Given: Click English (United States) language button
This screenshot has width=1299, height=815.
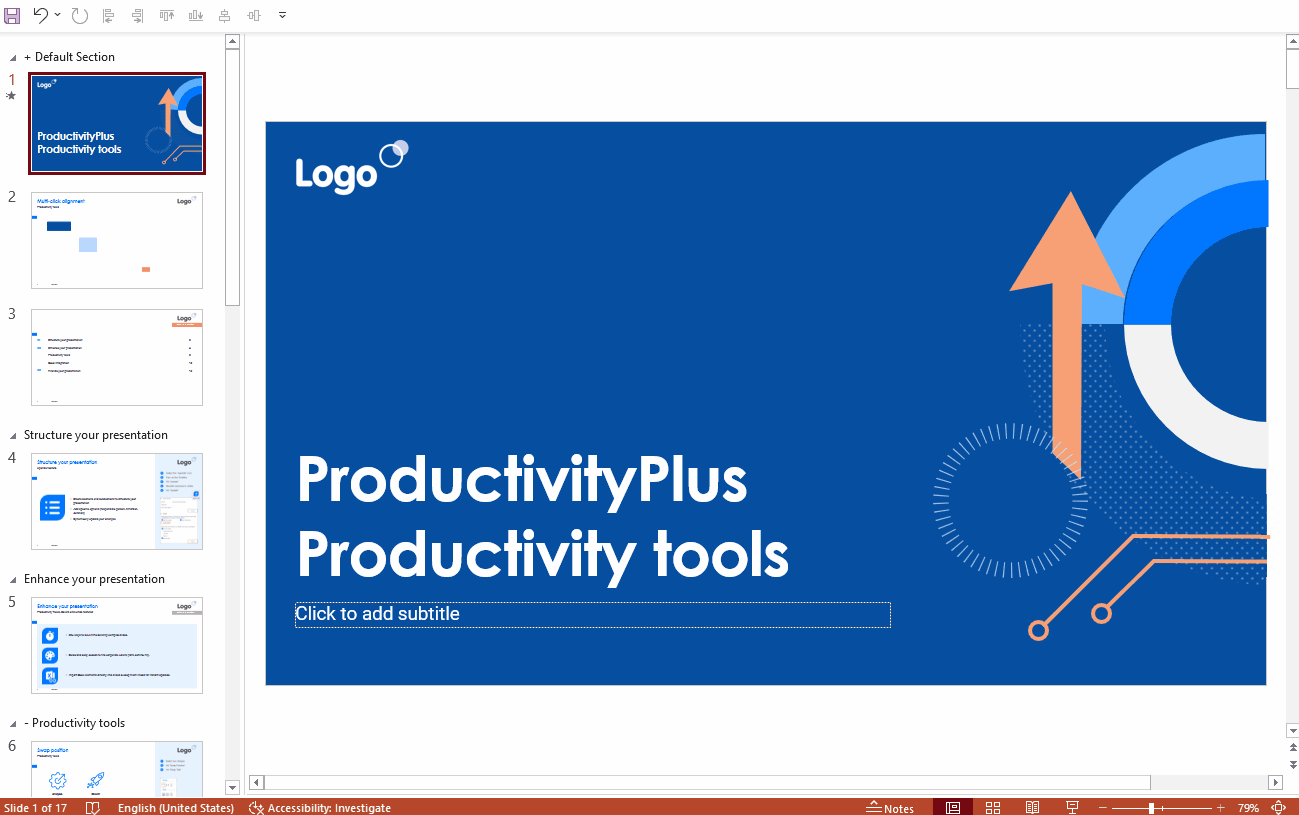Looking at the screenshot, I should [175, 807].
